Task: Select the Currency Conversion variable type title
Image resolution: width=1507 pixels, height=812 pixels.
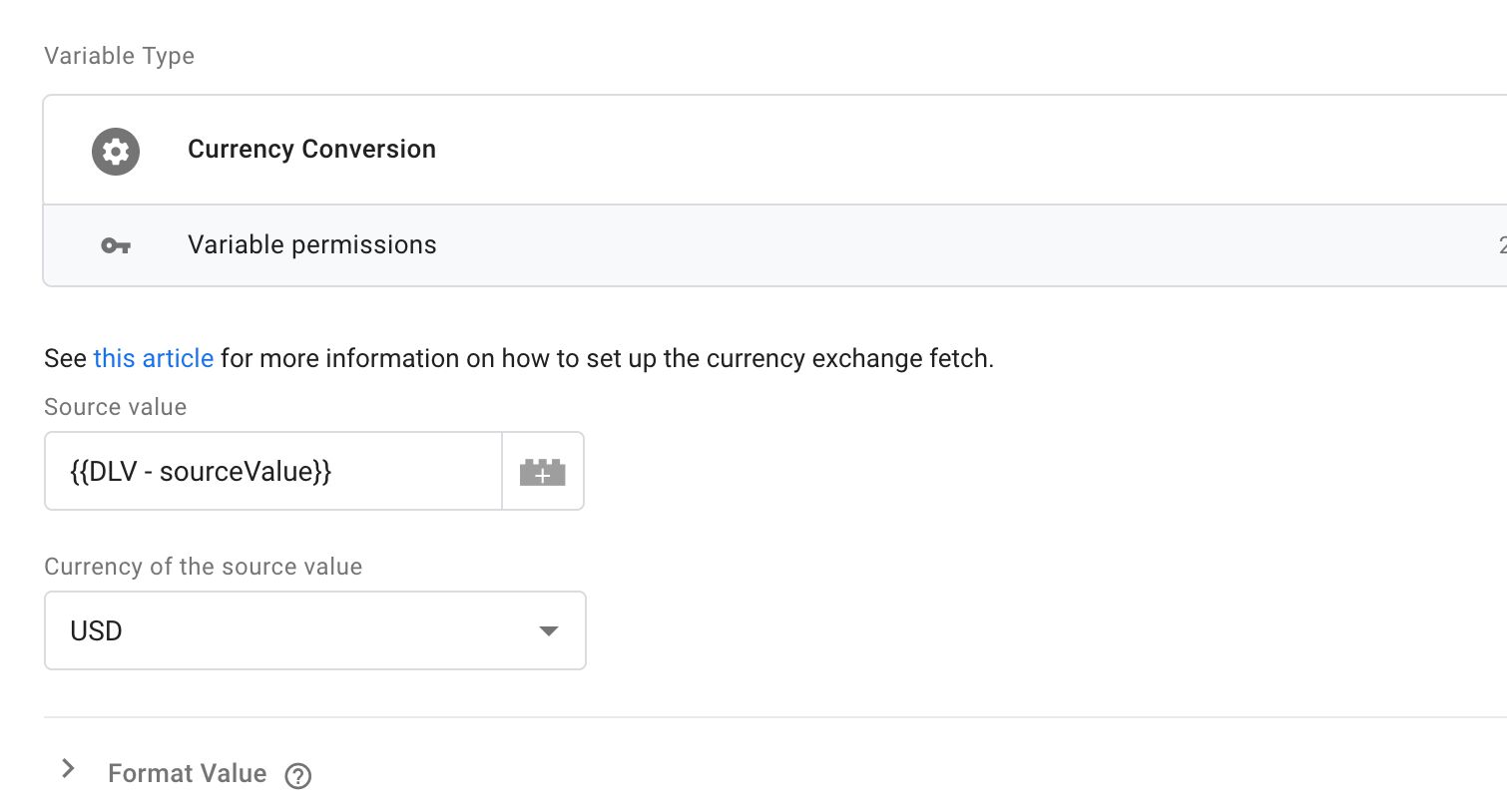Action: coord(311,150)
